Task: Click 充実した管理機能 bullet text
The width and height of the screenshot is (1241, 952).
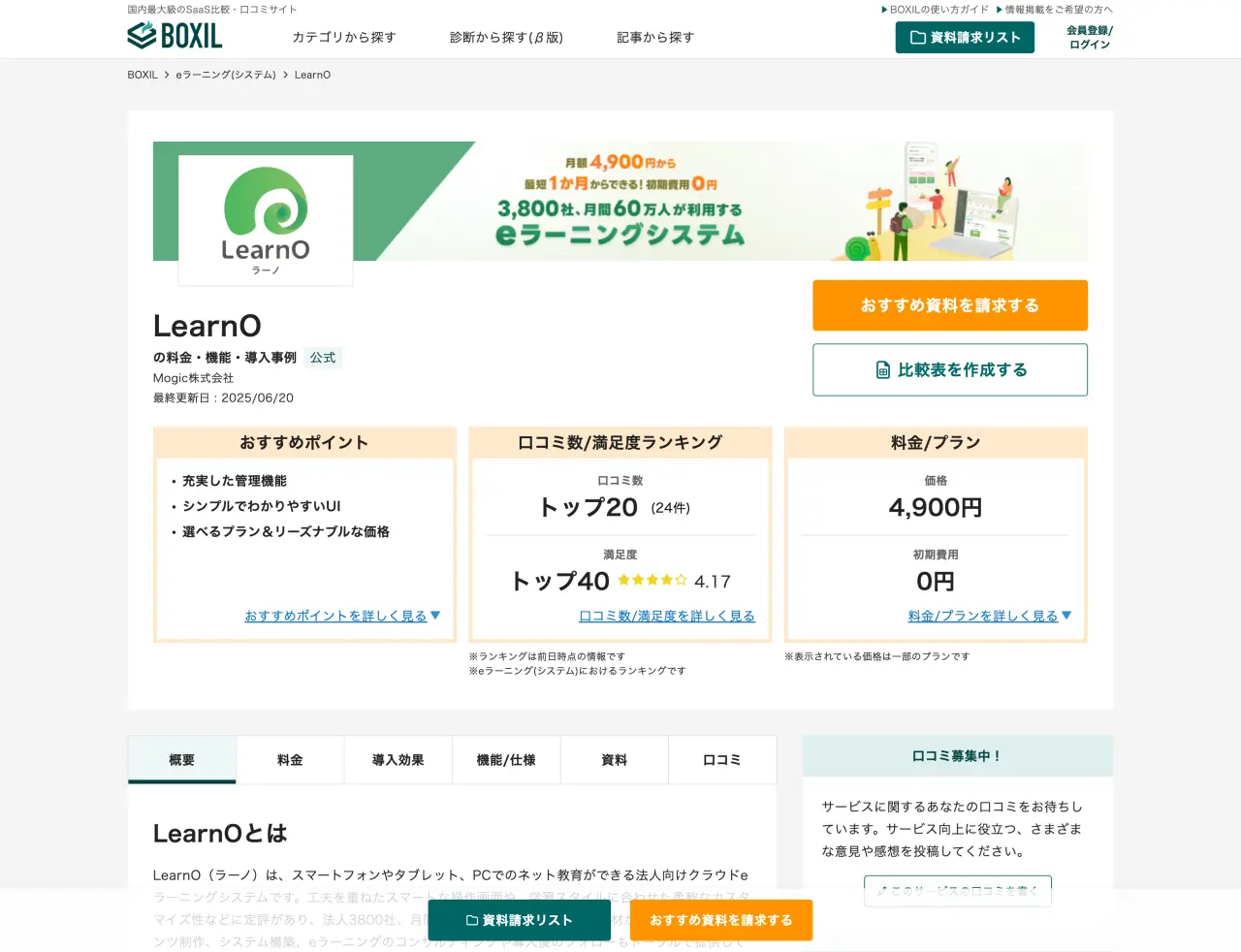Action: pyautogui.click(x=235, y=481)
